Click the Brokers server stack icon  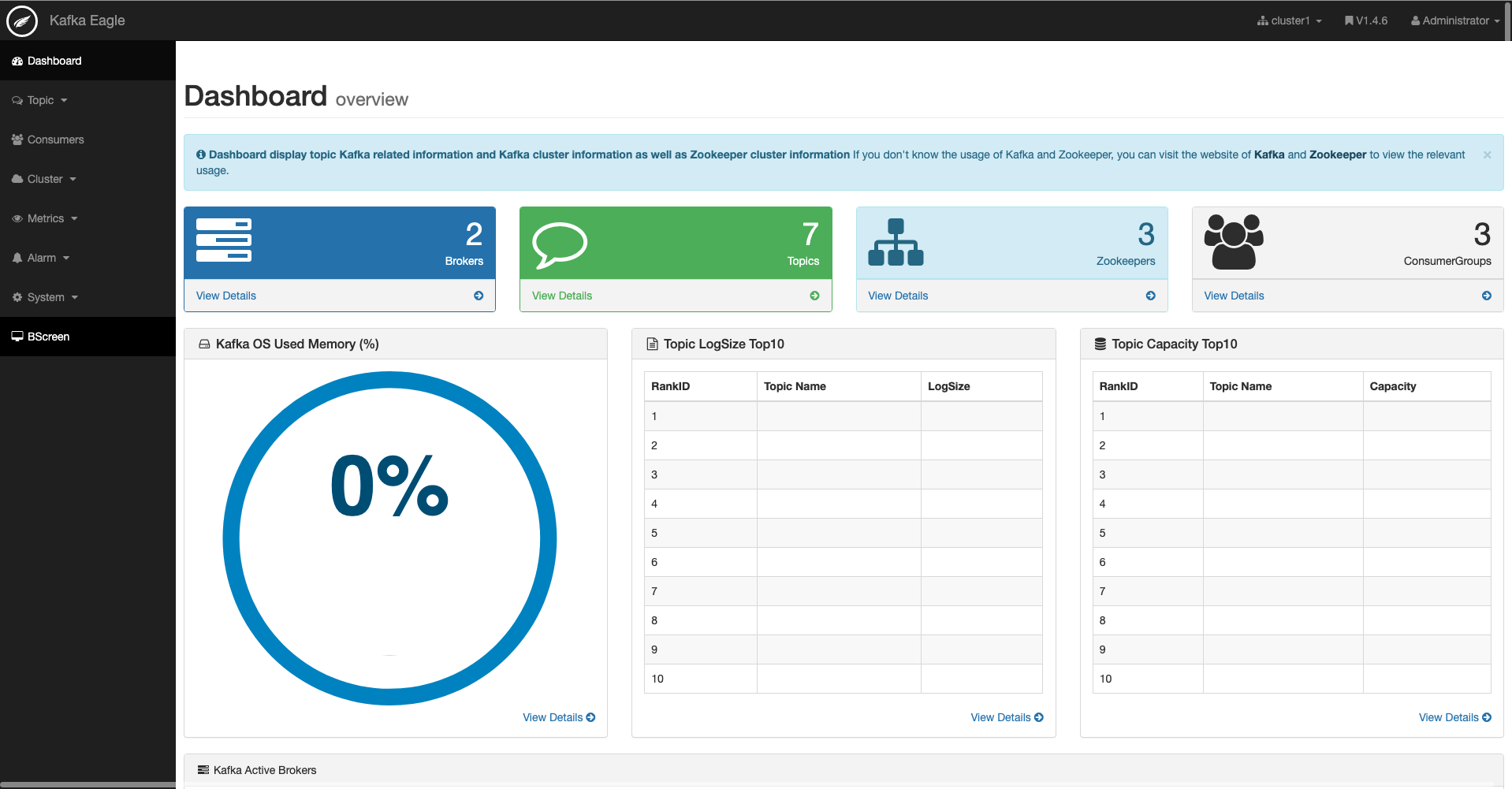point(224,240)
